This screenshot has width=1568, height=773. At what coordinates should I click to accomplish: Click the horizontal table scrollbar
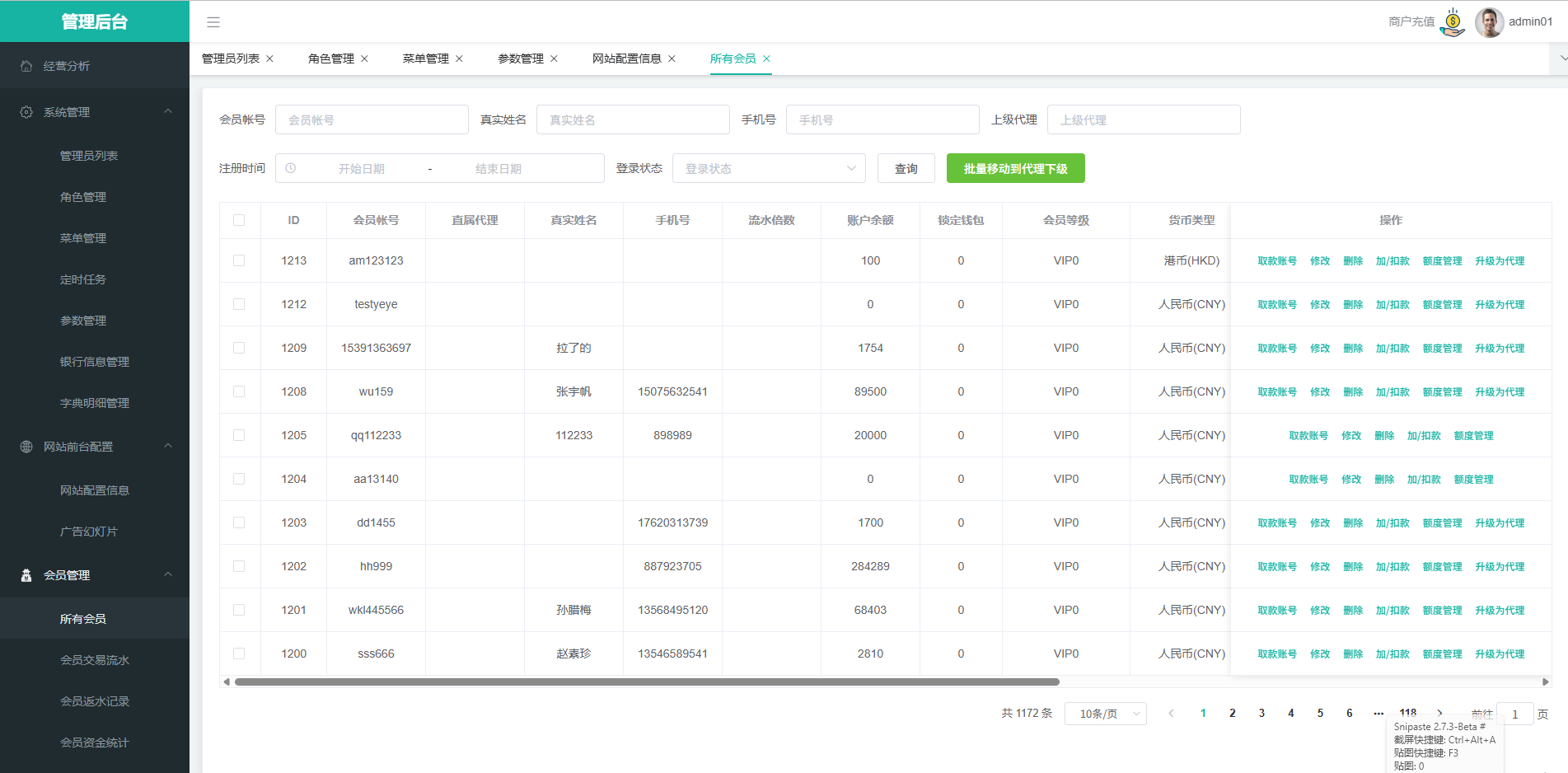click(646, 682)
